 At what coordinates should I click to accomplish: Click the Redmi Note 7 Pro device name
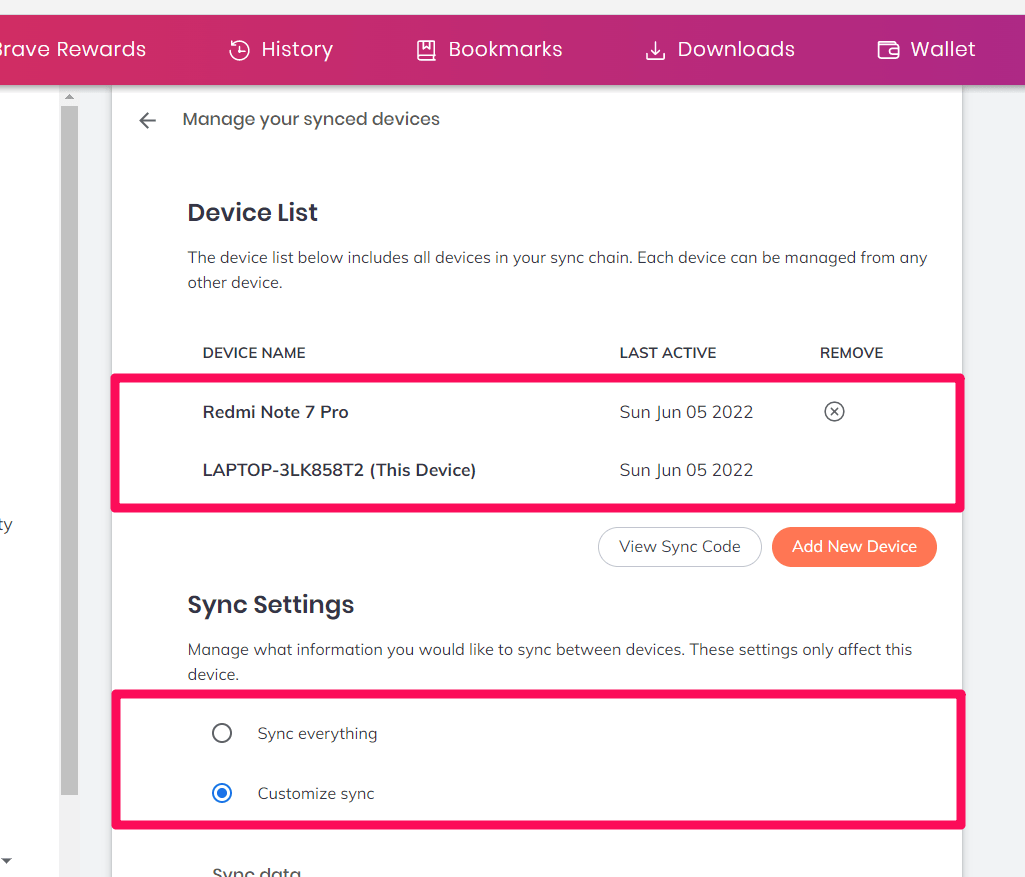(275, 412)
